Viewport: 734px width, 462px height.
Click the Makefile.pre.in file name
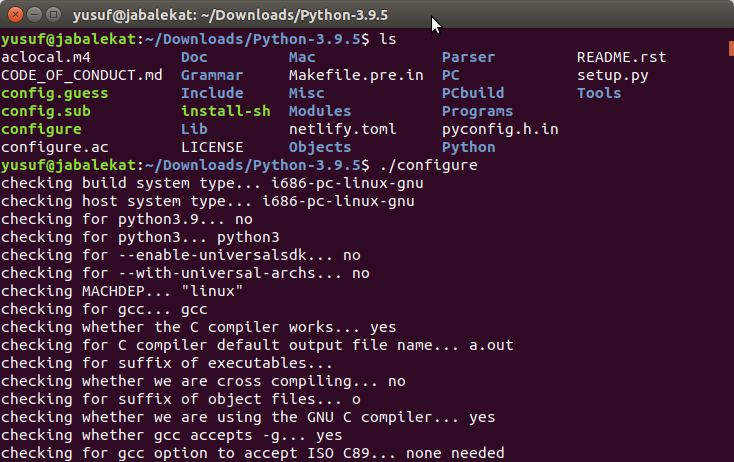tap(356, 75)
